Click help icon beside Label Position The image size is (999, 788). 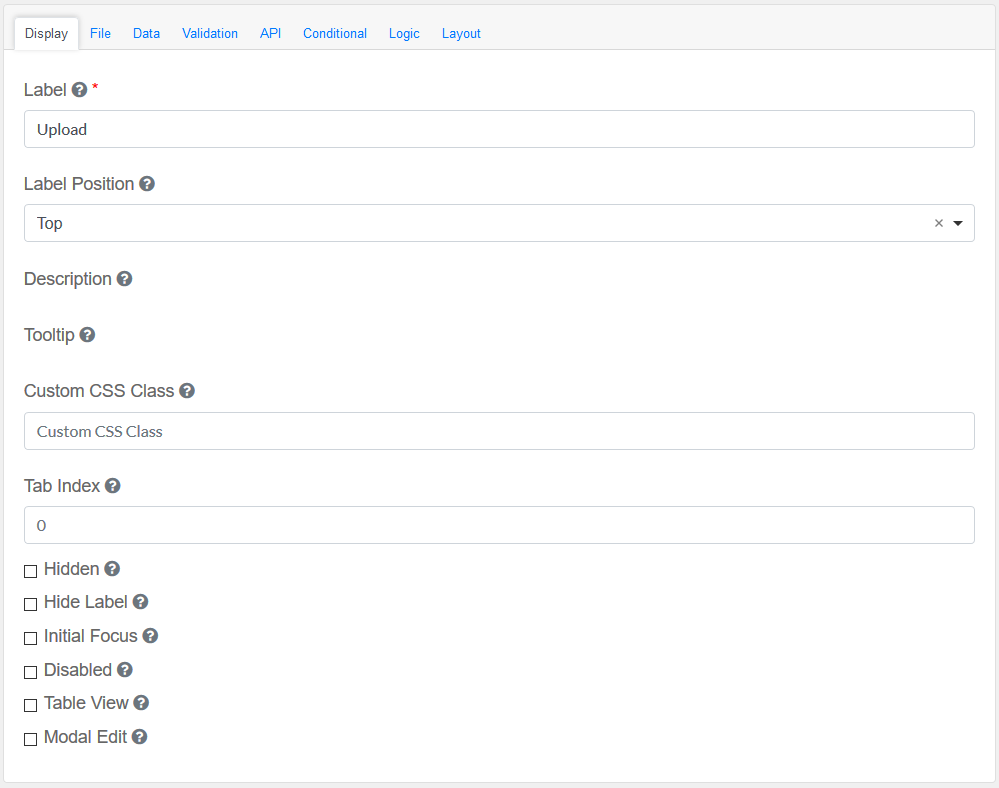[x=147, y=184]
